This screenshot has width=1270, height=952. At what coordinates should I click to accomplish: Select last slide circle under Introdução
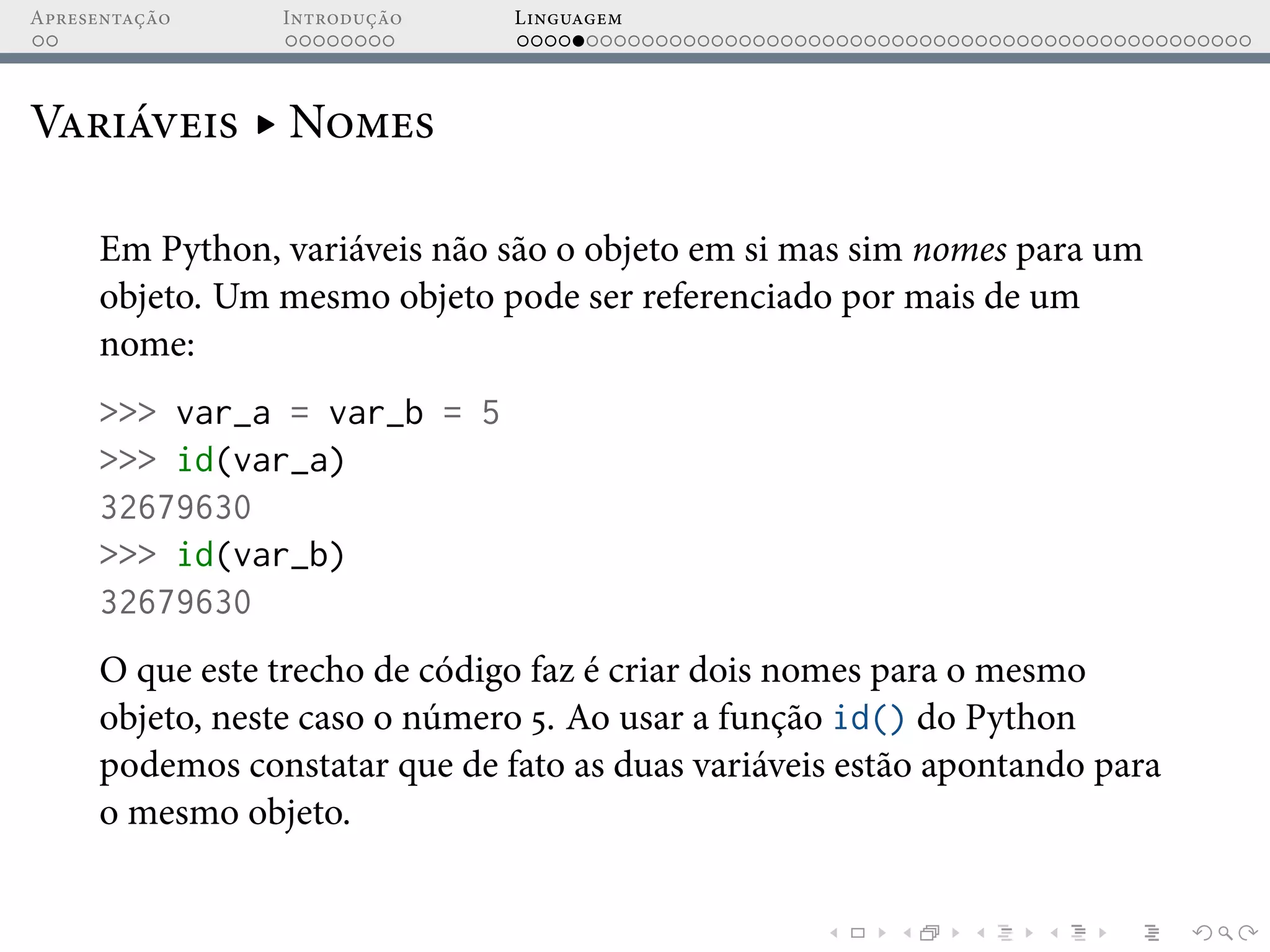click(388, 41)
